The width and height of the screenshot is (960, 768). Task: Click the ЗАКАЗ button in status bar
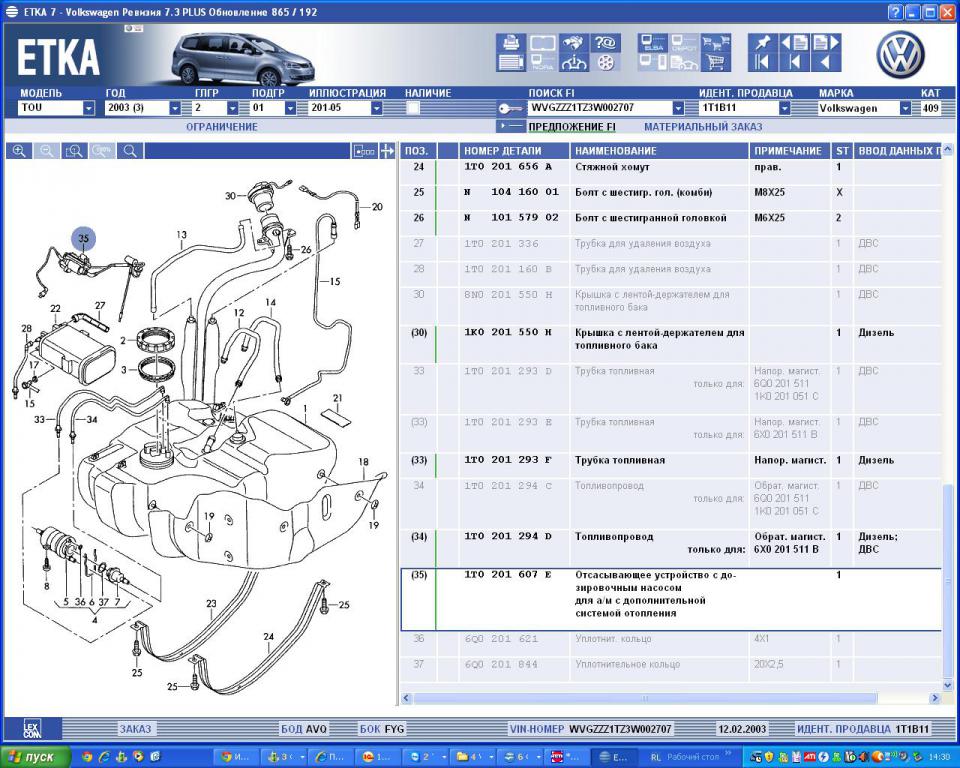click(x=135, y=729)
